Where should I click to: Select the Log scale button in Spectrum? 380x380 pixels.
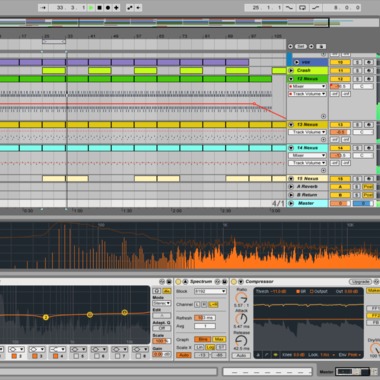click(x=210, y=347)
